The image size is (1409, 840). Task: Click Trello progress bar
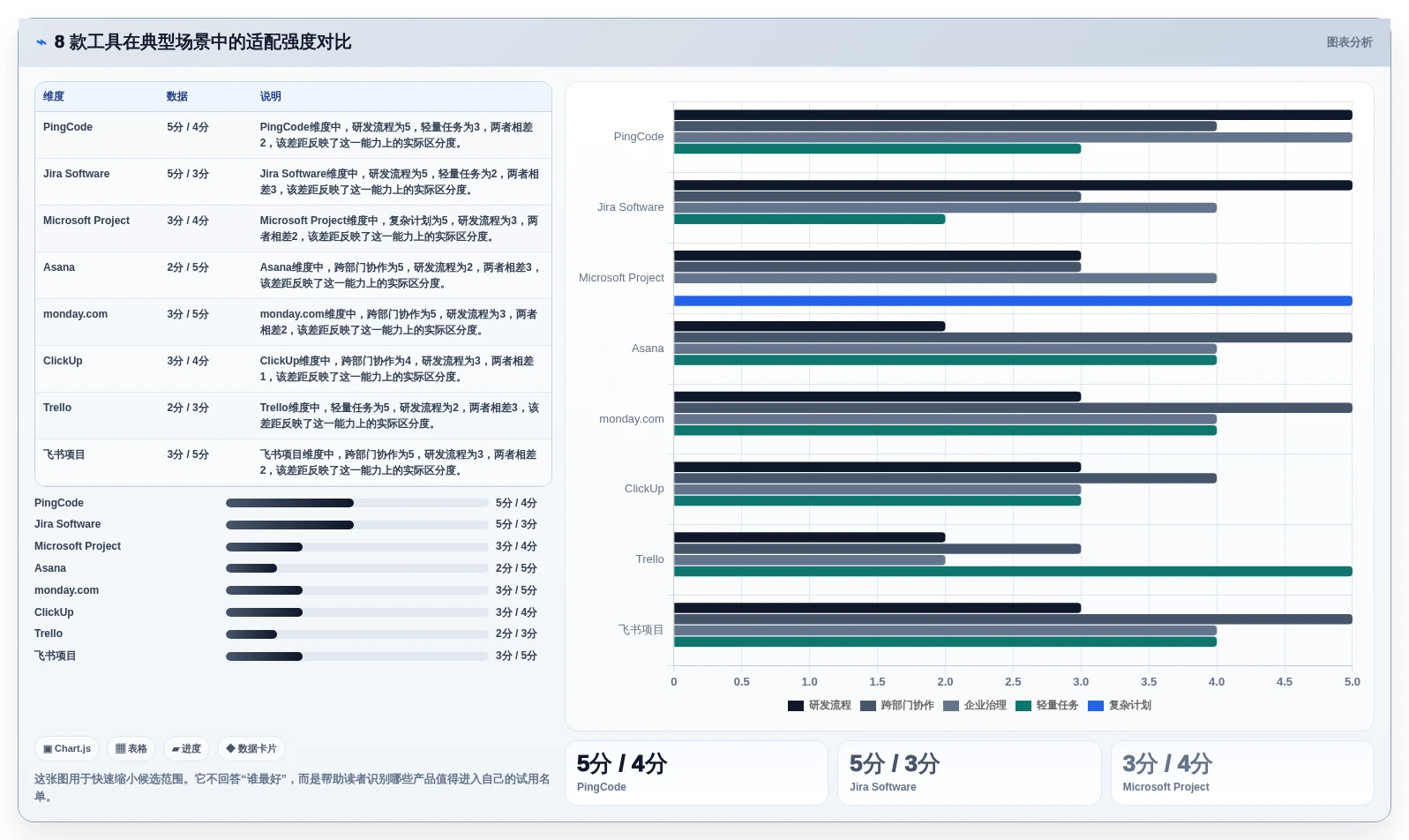tap(357, 634)
